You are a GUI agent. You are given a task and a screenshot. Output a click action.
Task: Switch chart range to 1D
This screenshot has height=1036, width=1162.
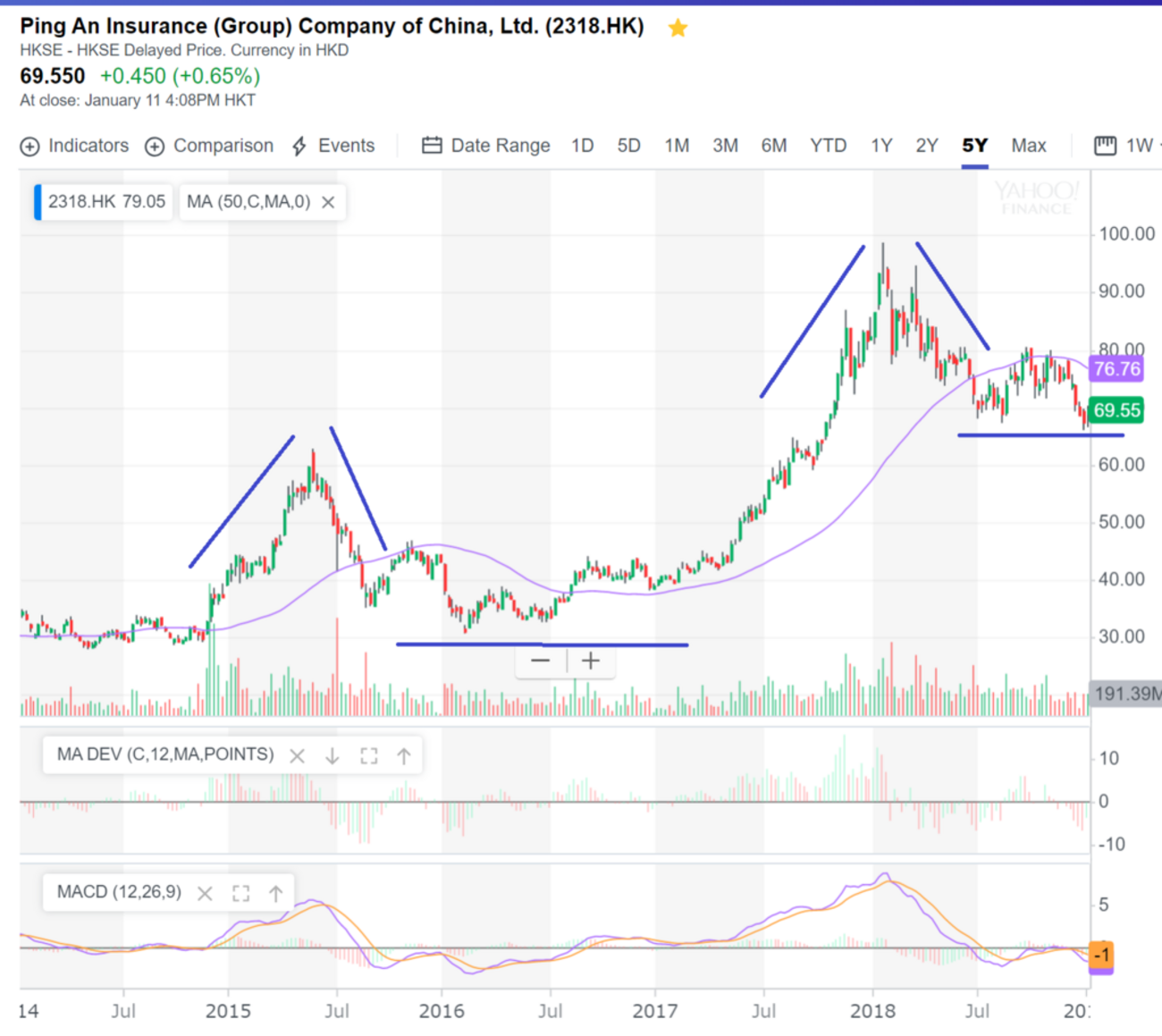(583, 146)
